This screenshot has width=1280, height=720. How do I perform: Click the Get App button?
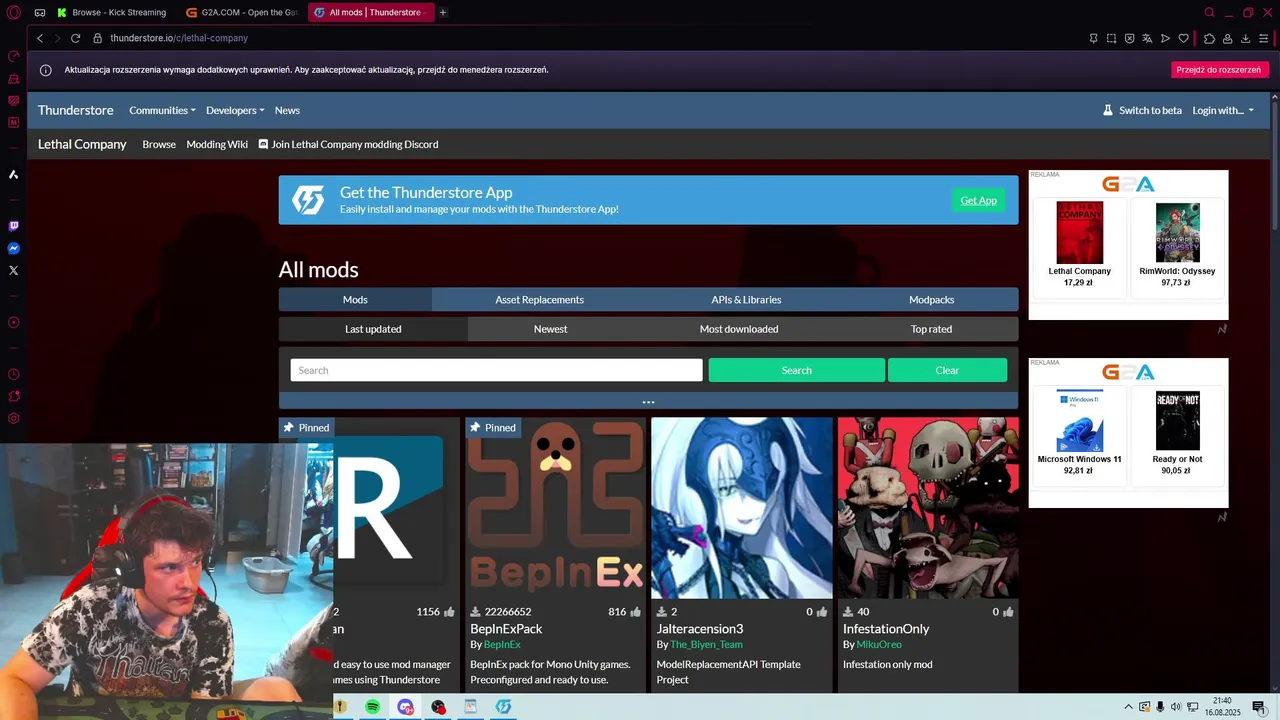(x=978, y=200)
